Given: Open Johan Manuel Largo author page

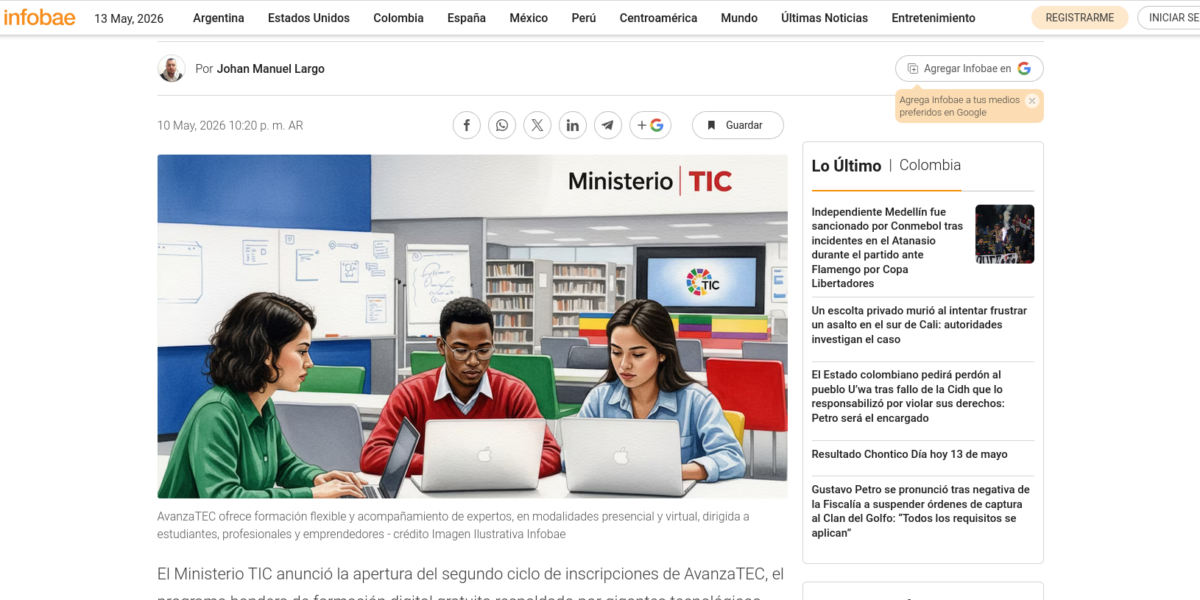Looking at the screenshot, I should [271, 69].
